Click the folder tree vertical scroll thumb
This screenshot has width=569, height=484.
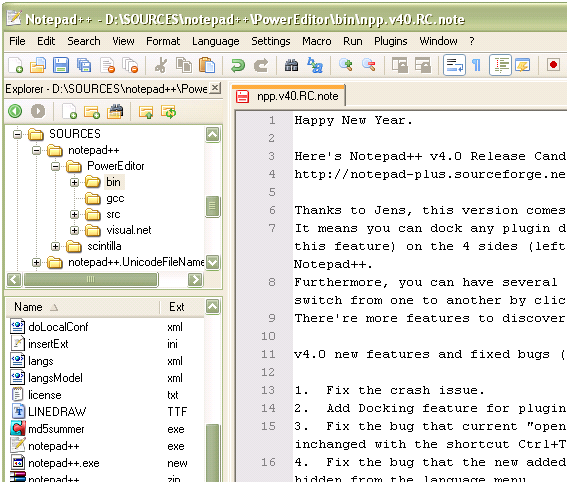click(212, 206)
